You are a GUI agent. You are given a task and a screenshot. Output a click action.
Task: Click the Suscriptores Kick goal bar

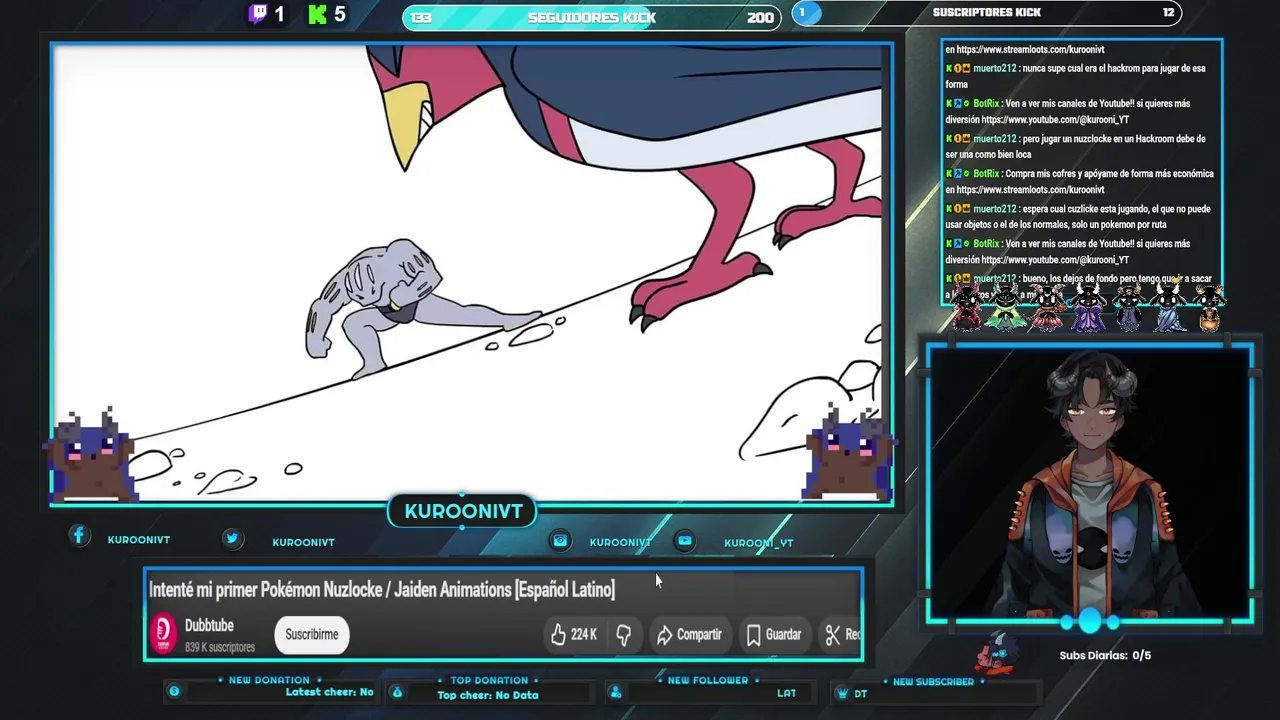986,12
